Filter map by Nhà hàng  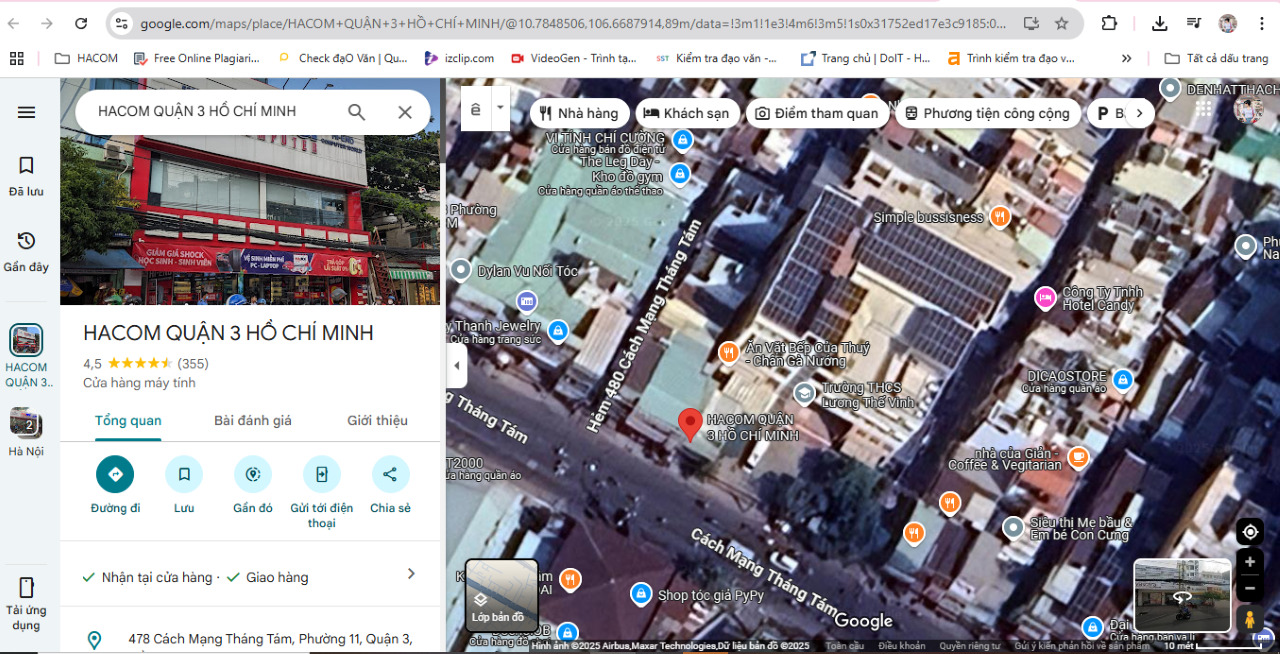pos(579,113)
